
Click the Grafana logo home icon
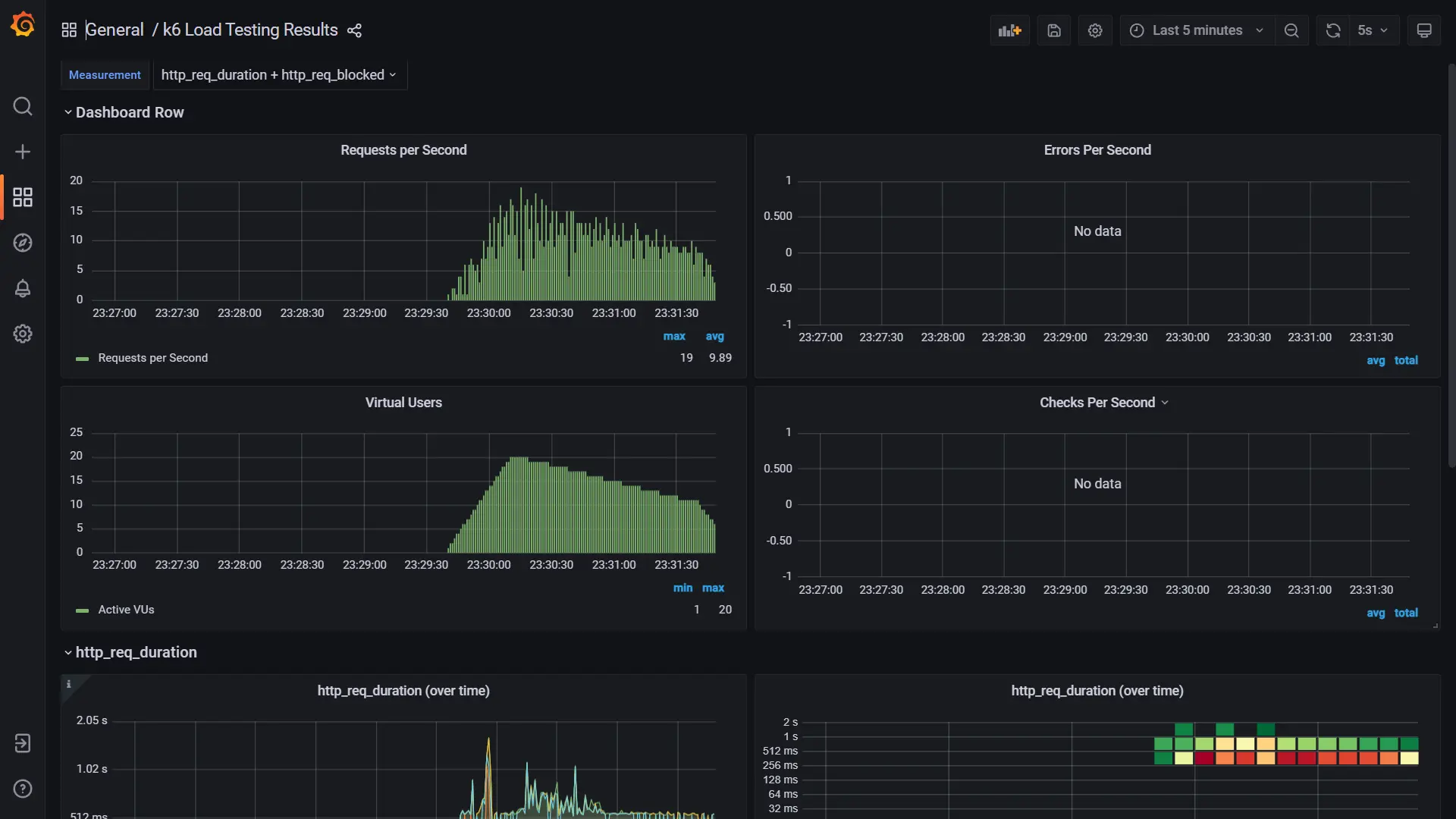click(x=23, y=24)
